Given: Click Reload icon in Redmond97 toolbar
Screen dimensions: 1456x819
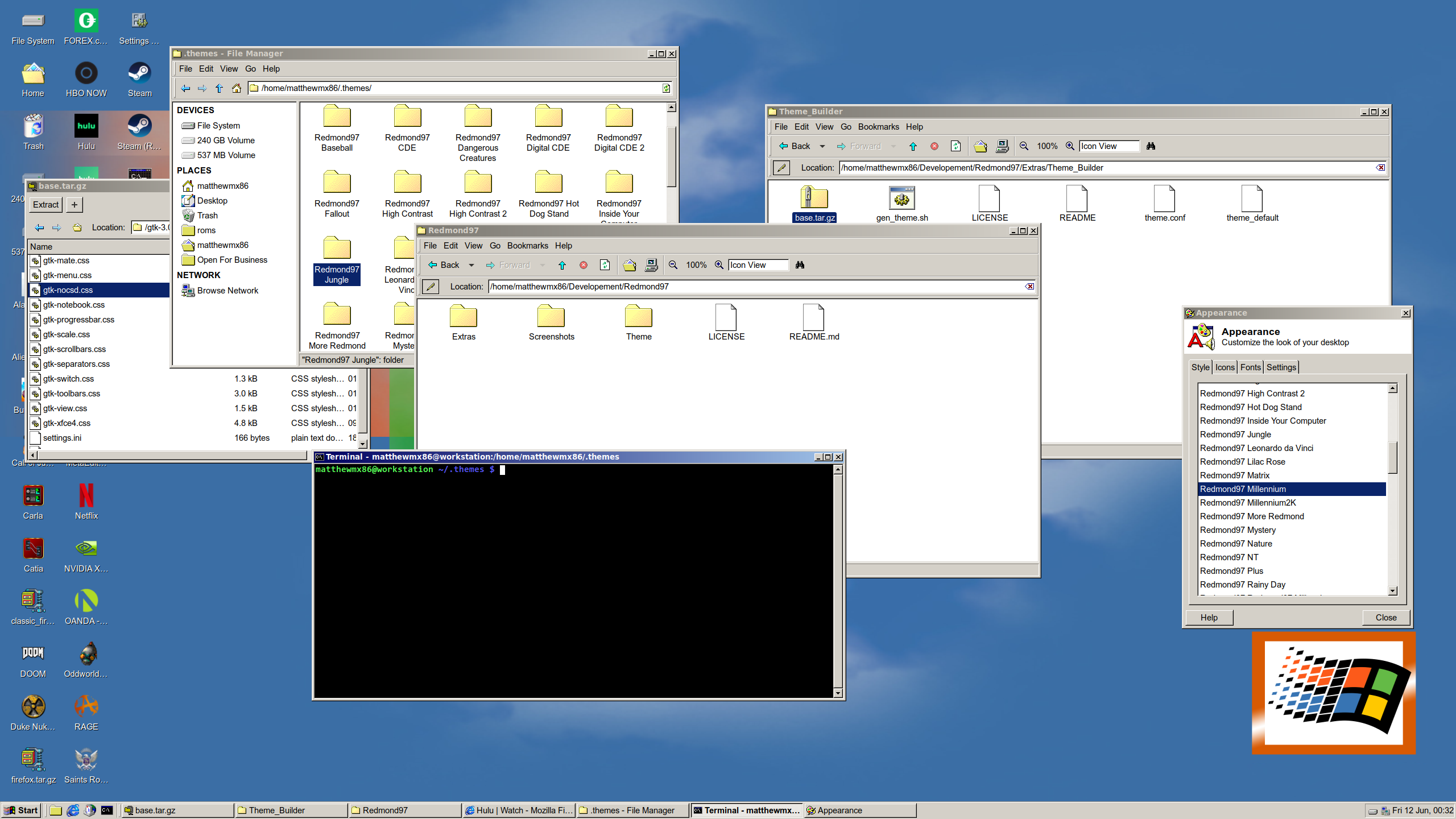Looking at the screenshot, I should tap(605, 265).
